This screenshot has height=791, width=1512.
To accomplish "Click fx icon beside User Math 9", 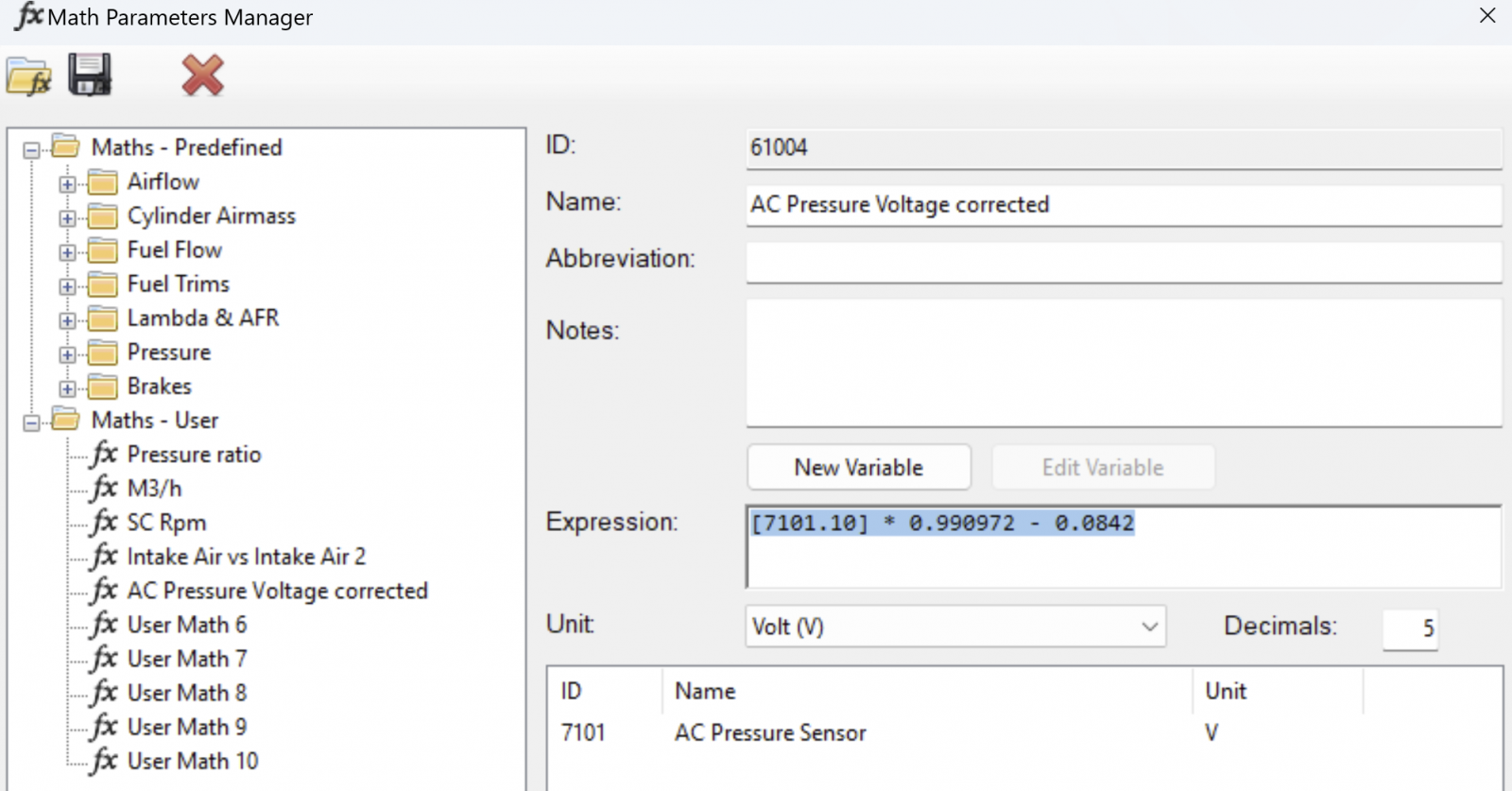I will coord(104,727).
